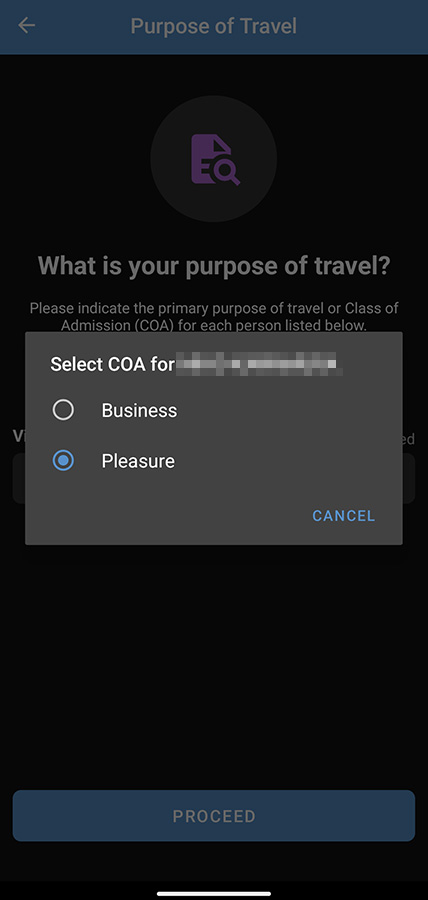Click the What is your purpose heading

click(214, 265)
